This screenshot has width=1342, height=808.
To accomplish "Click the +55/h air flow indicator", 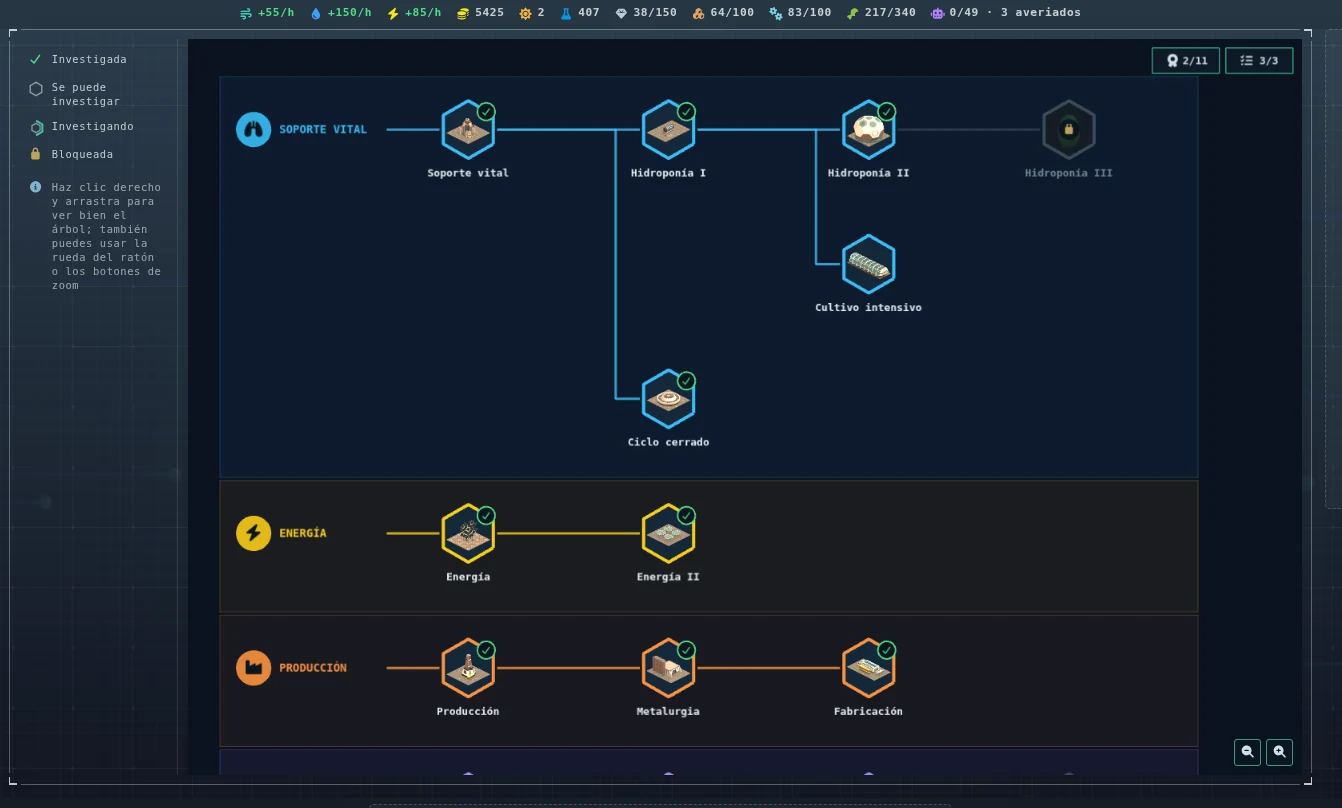I will [x=267, y=13].
